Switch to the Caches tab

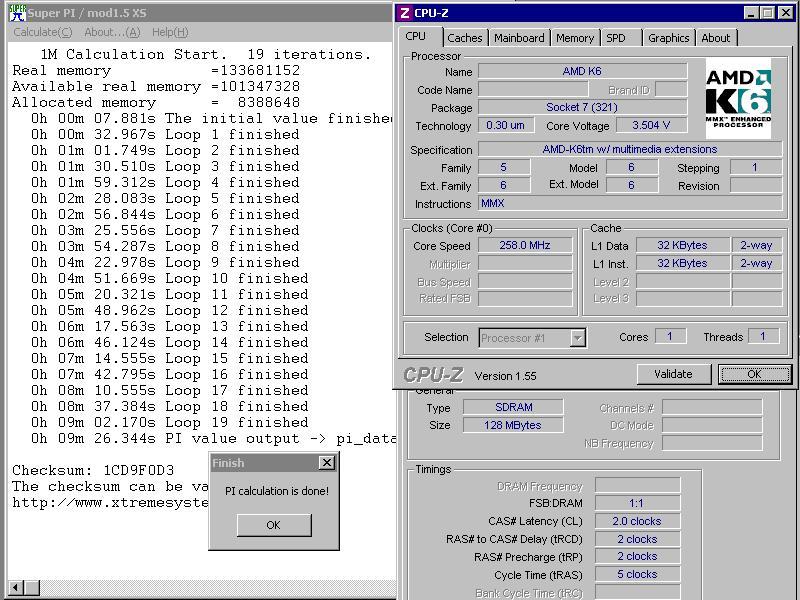point(464,38)
